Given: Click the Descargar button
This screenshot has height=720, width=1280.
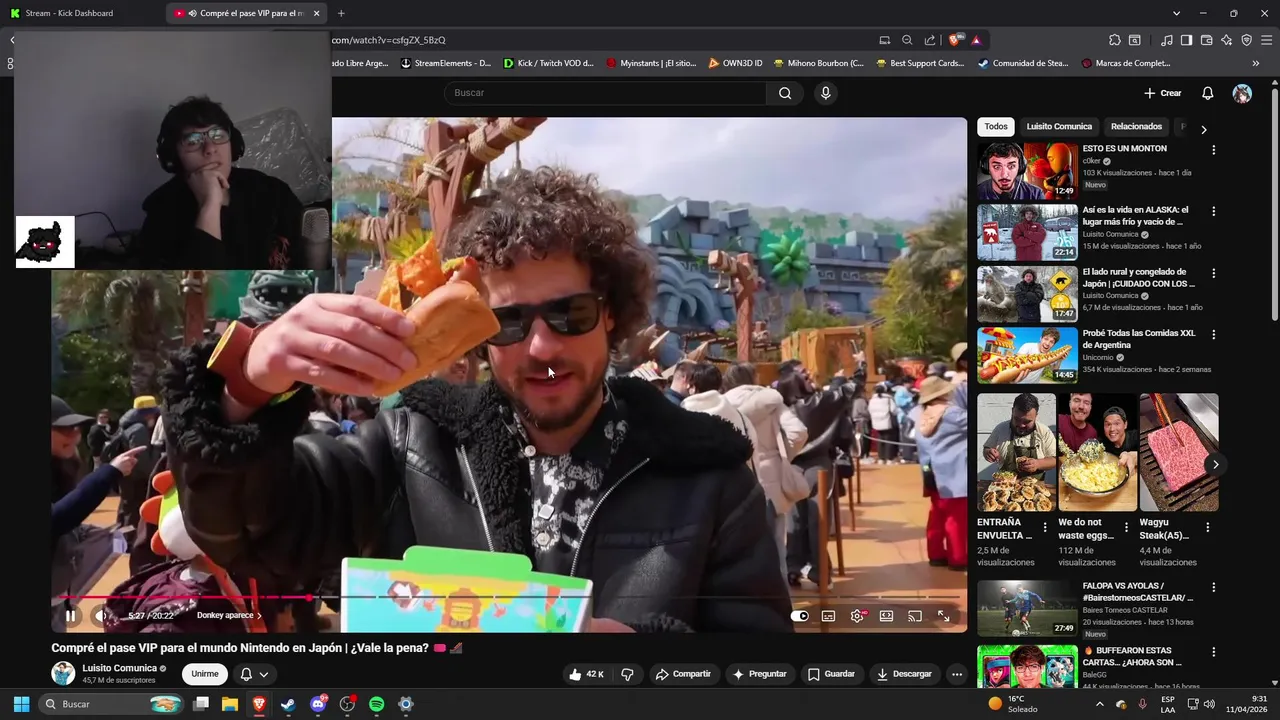Looking at the screenshot, I should click(x=904, y=674).
